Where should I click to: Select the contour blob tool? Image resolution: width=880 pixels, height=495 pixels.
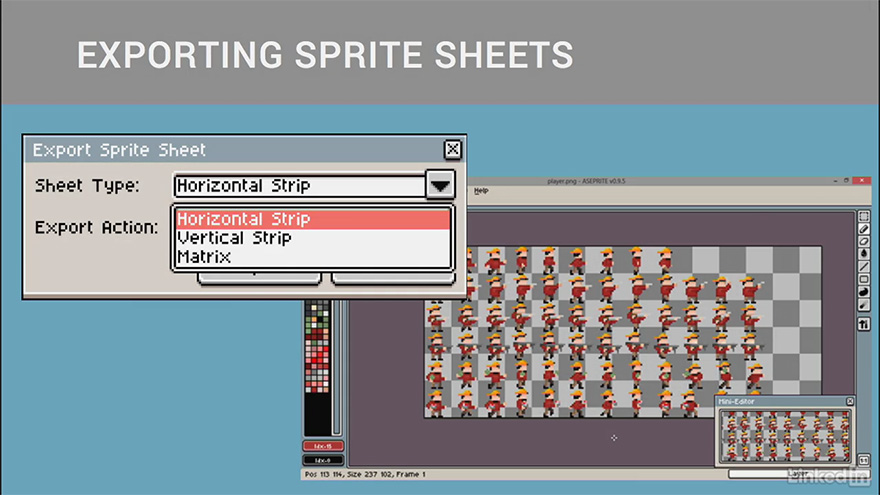pyautogui.click(x=864, y=292)
